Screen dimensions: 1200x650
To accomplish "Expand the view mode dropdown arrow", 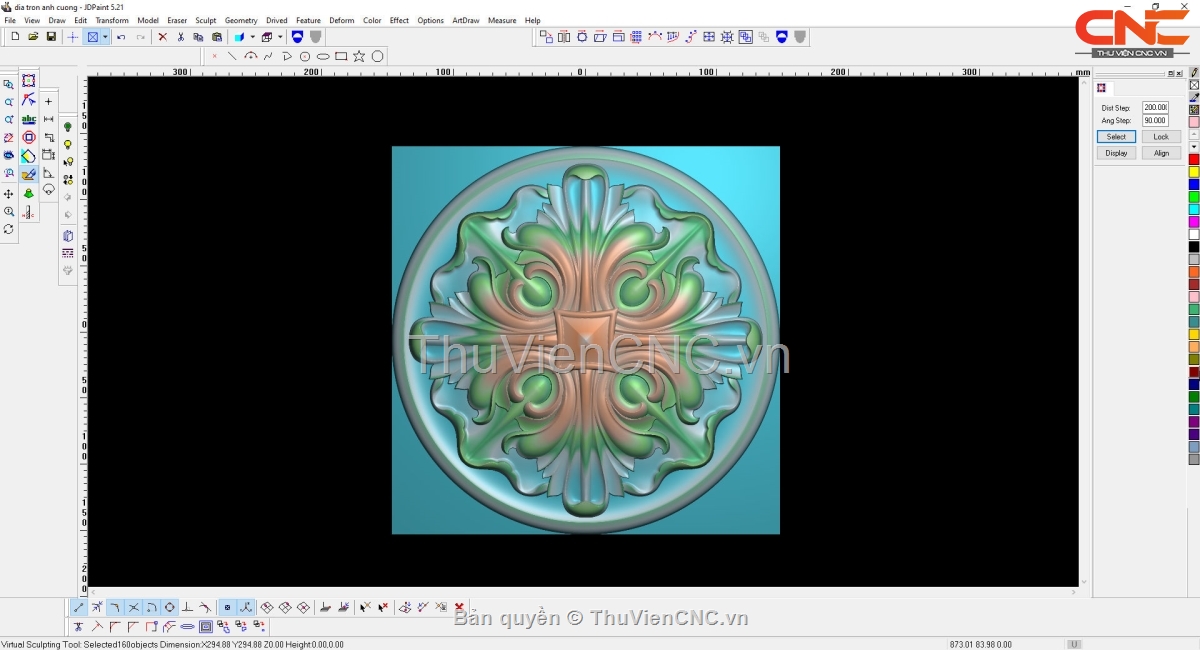I will pyautogui.click(x=105, y=37).
